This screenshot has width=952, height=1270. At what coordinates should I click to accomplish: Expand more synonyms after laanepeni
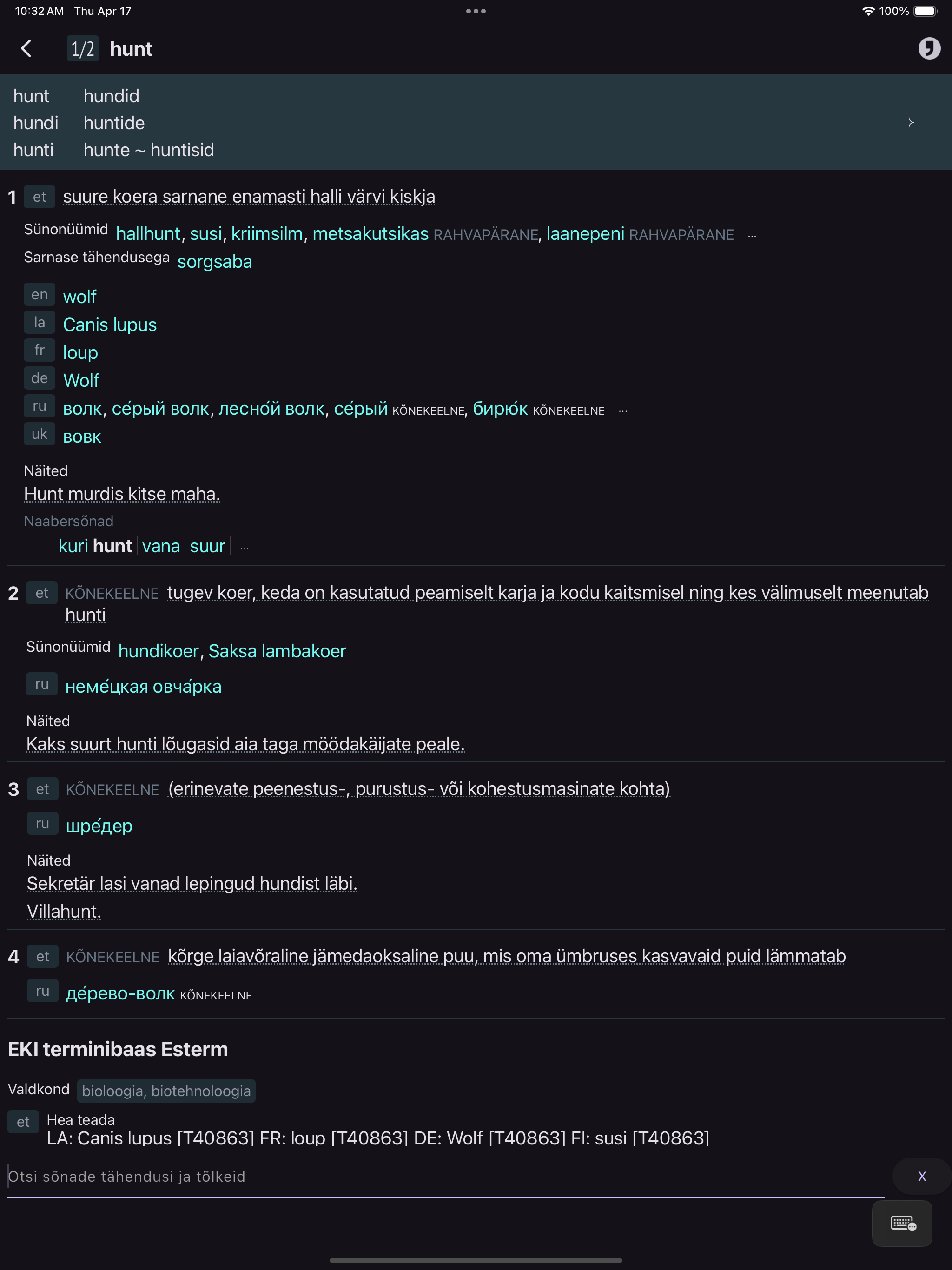[x=752, y=236]
